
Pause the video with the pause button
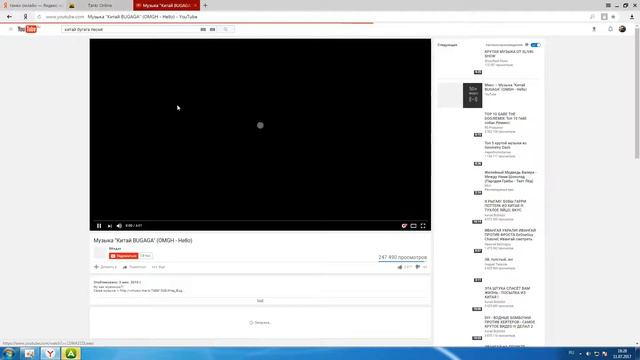(x=99, y=226)
